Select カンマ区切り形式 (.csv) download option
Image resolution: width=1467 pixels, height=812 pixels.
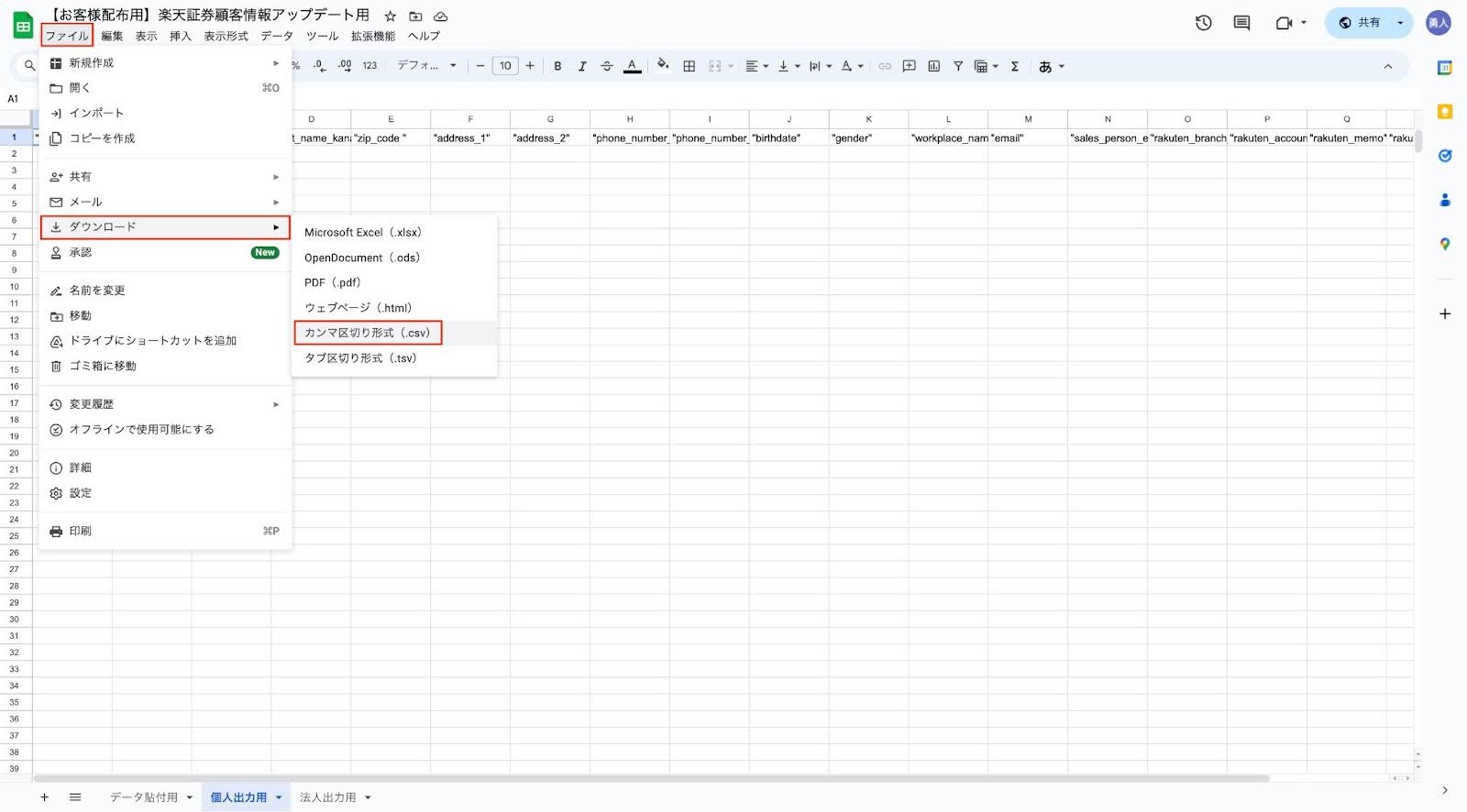tap(368, 333)
